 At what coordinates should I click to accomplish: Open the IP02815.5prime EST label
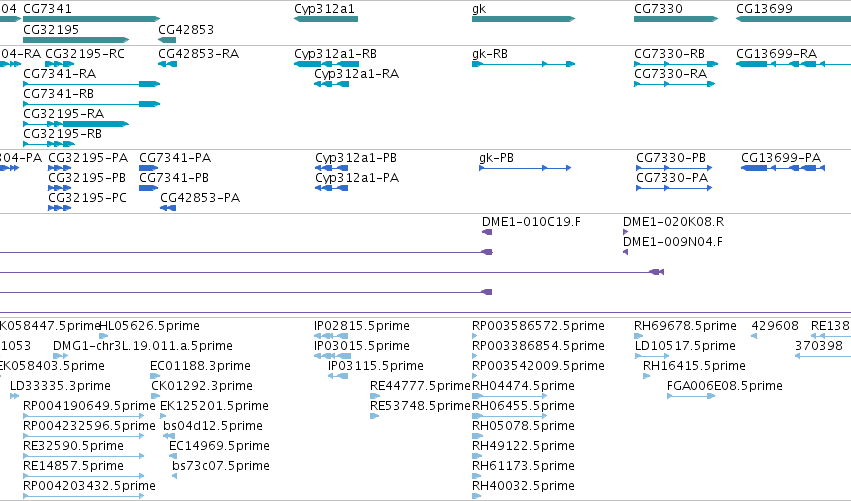361,326
